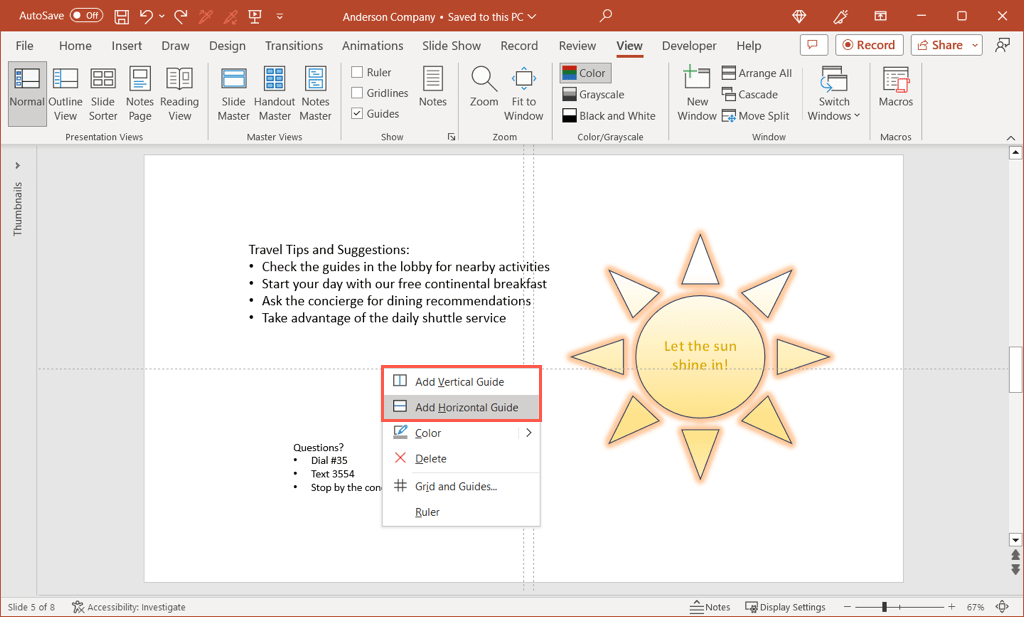Viewport: 1024px width, 617px height.
Task: Adjust the zoom slider in status bar
Action: click(884, 607)
